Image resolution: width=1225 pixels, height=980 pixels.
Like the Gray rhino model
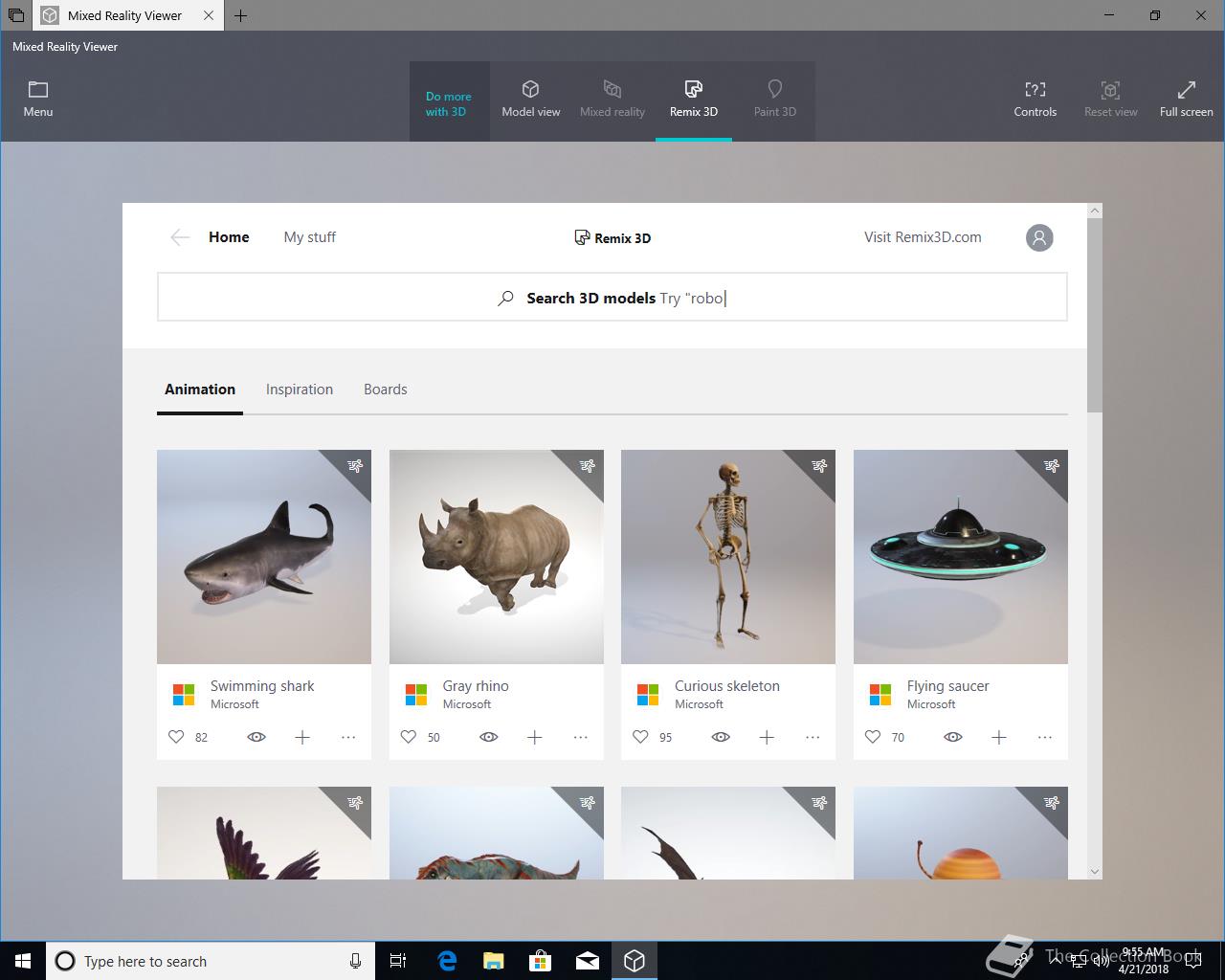tap(409, 737)
